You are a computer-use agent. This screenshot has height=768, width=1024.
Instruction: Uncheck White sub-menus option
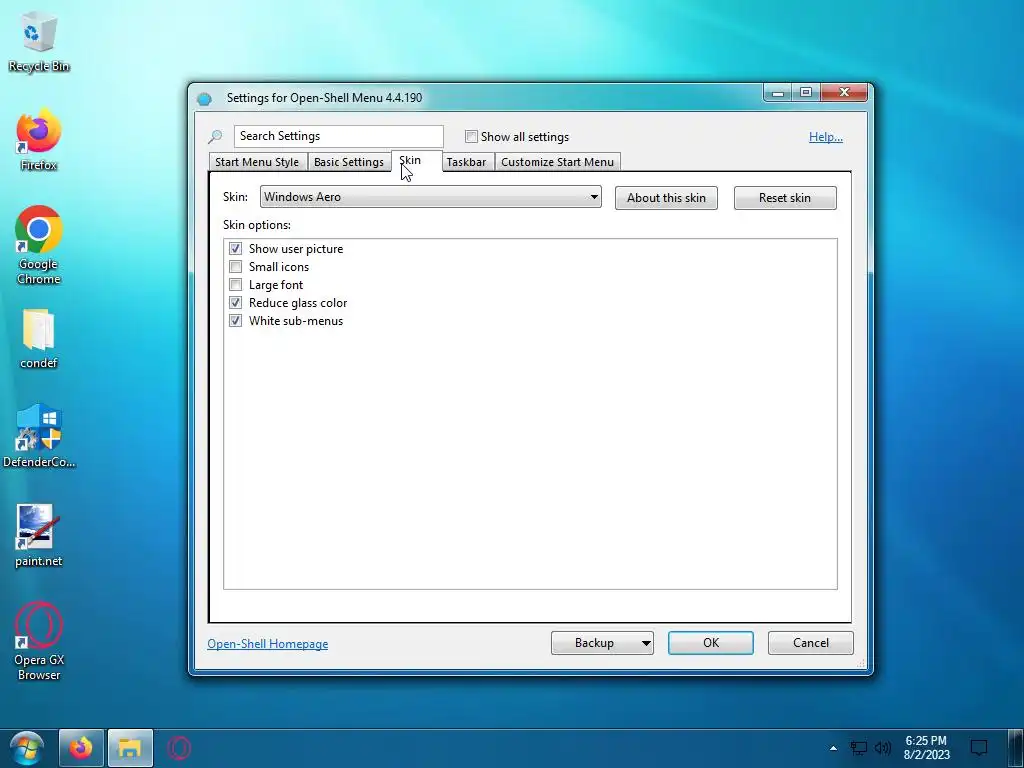(x=236, y=321)
